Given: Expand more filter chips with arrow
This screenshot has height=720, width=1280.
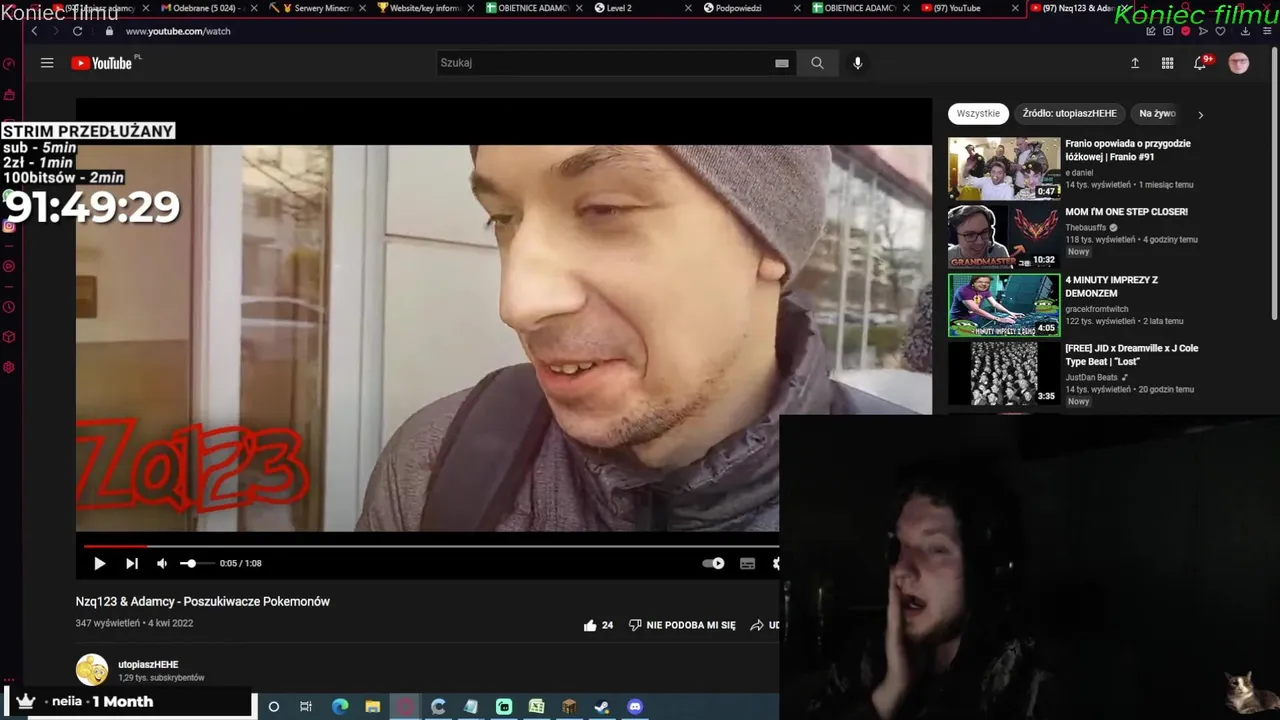Looking at the screenshot, I should (1200, 115).
